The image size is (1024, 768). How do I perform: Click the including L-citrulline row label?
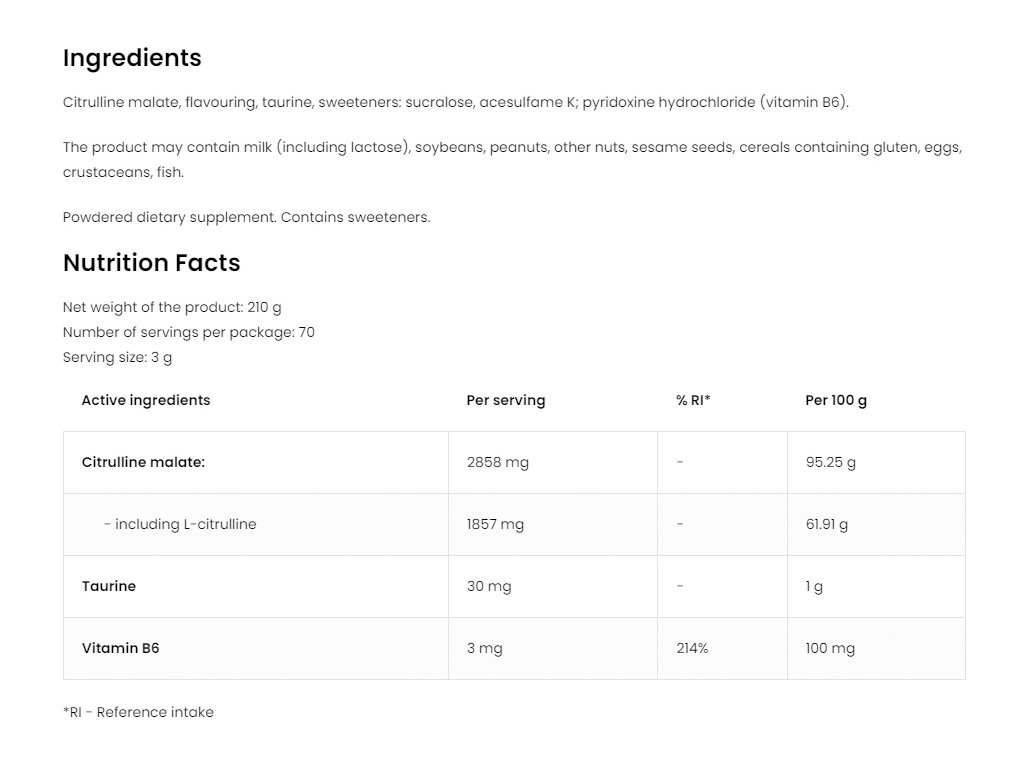tap(180, 524)
